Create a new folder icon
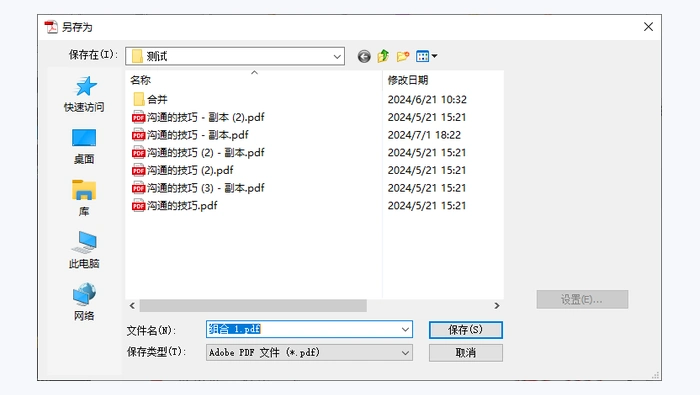The height and width of the screenshot is (395, 700). tap(403, 56)
